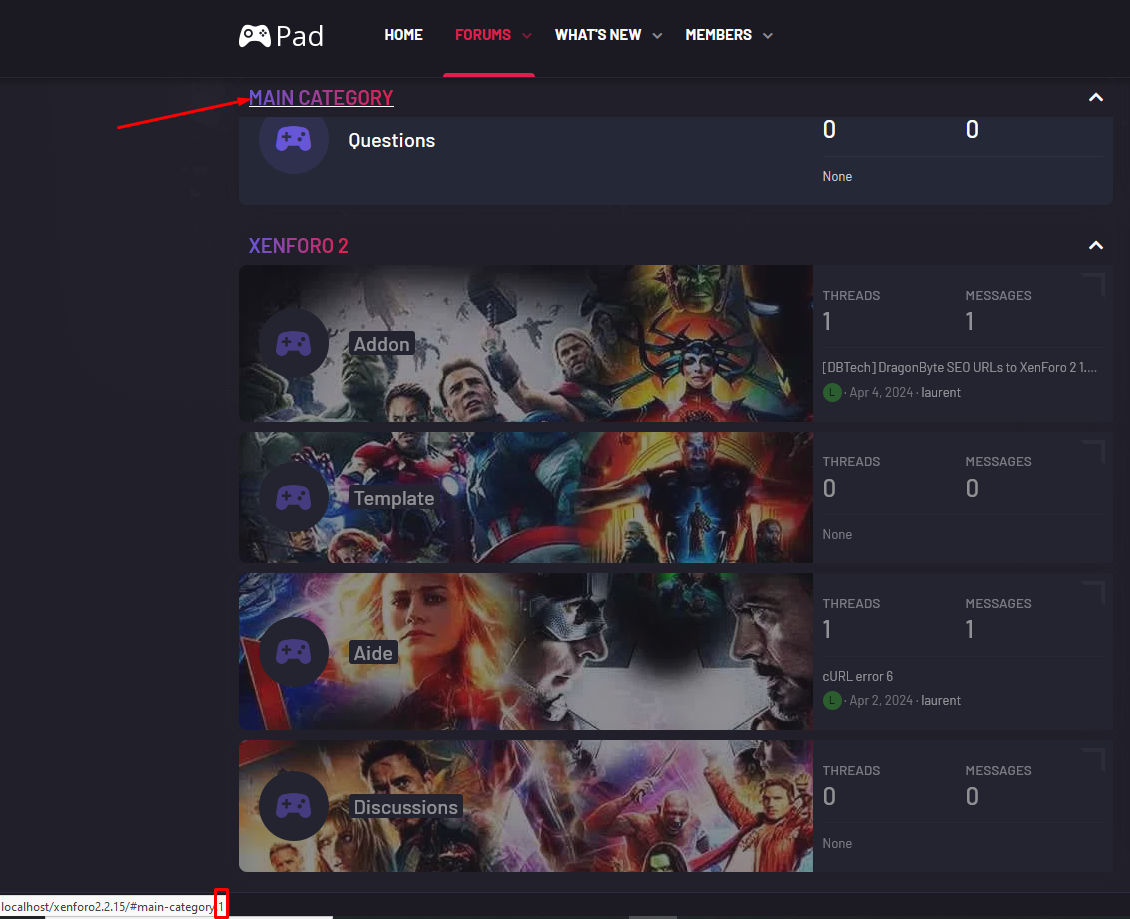Open the Members navigation item
The height and width of the screenshot is (919, 1130).
[x=718, y=35]
